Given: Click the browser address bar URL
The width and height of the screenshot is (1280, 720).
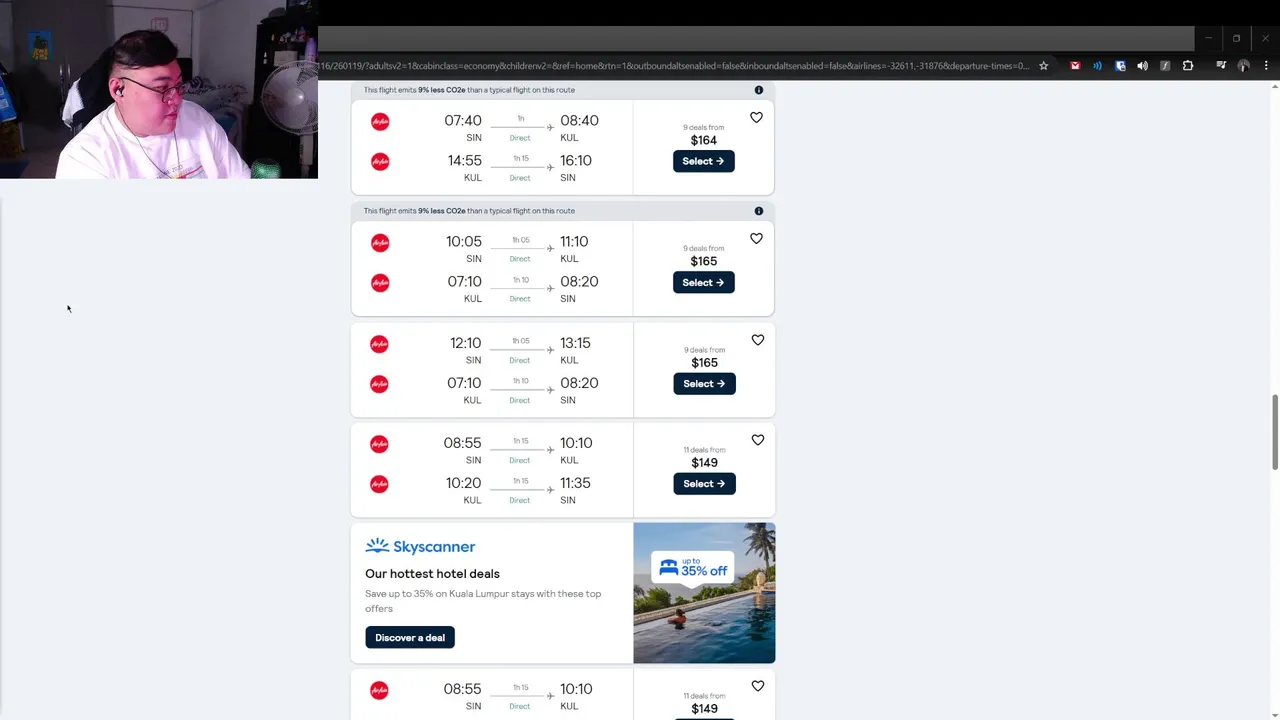Looking at the screenshot, I should point(675,66).
